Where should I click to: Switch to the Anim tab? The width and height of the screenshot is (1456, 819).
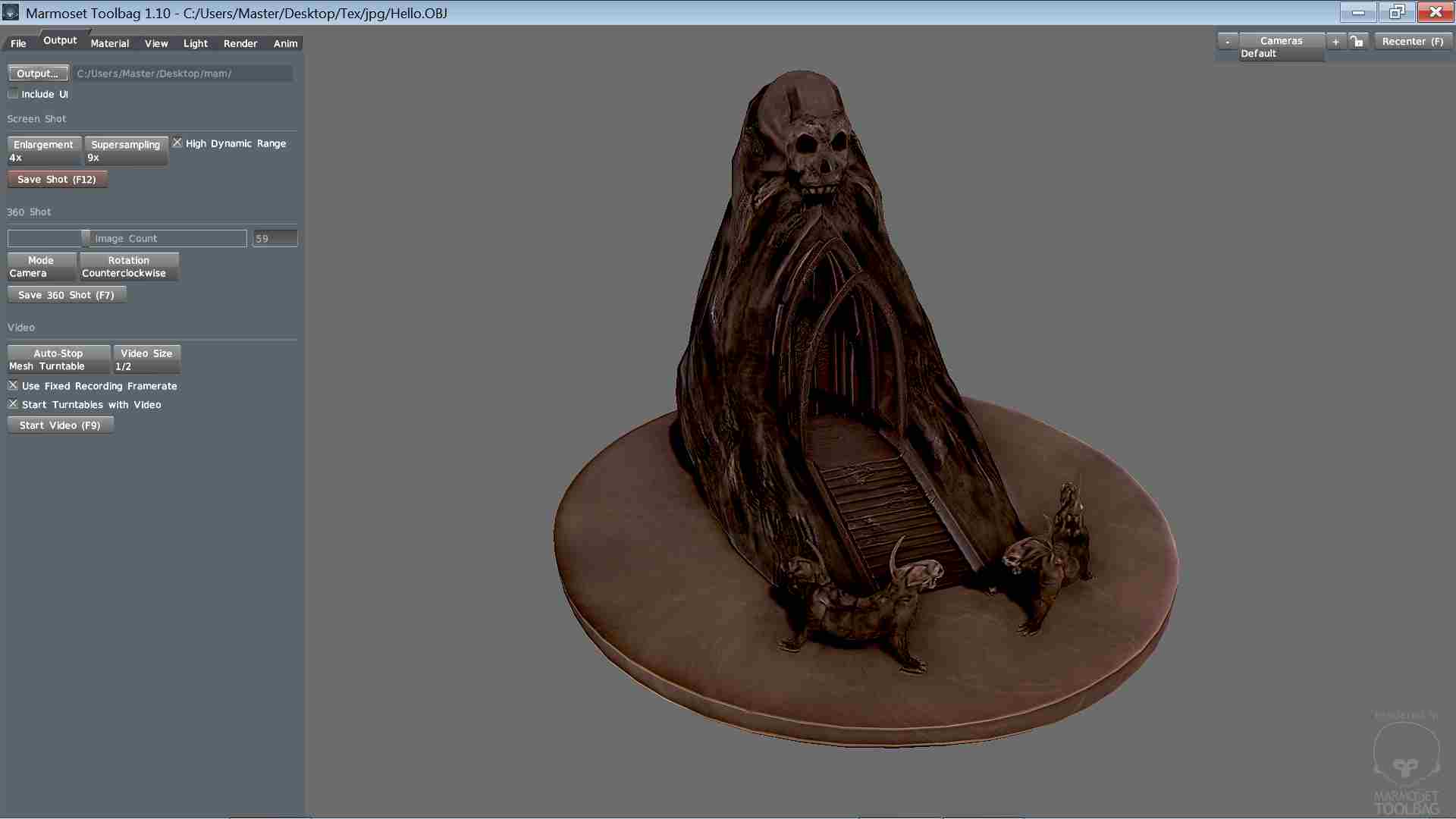[x=285, y=43]
